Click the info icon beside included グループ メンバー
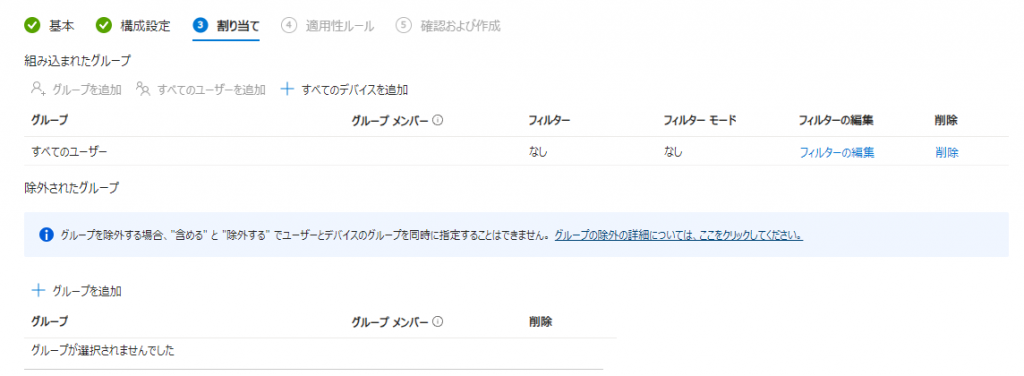Viewport: 1024px width, 376px height. pos(438,120)
